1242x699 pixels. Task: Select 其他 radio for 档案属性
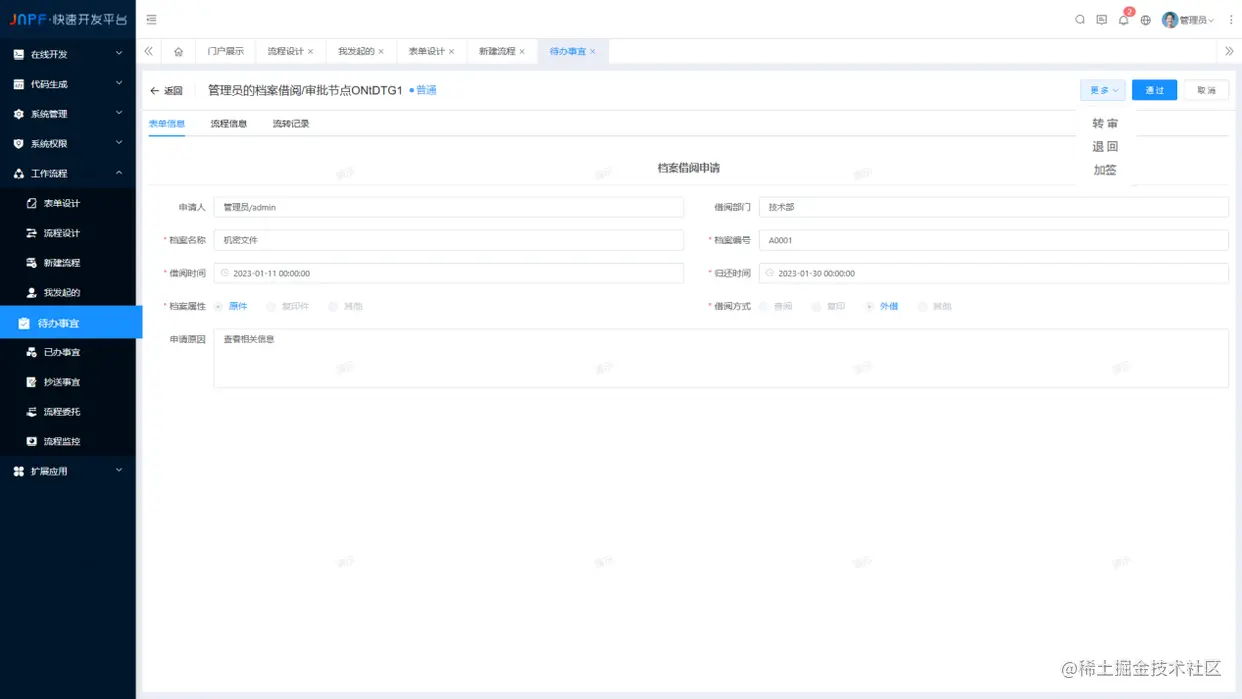(x=333, y=306)
